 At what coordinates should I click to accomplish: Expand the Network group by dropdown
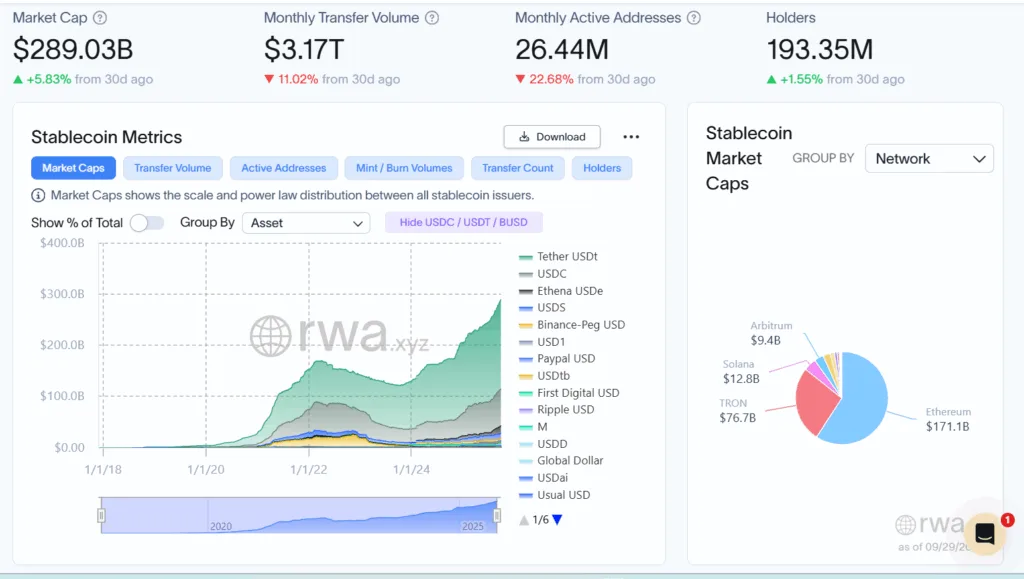929,159
